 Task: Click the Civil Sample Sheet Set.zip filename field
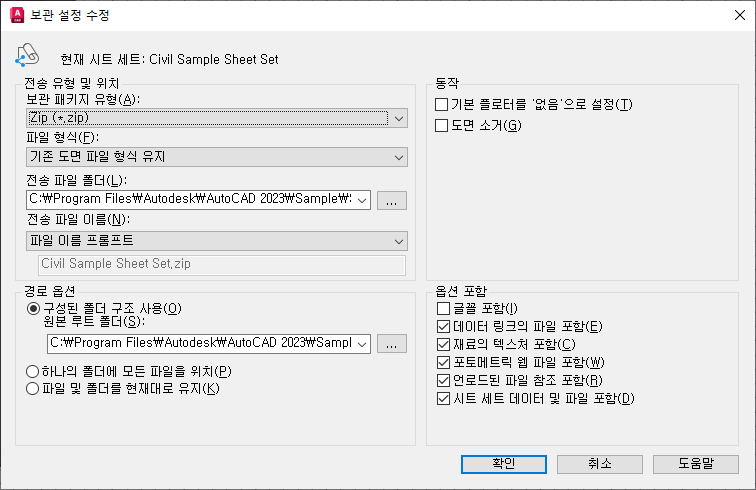coord(222,264)
